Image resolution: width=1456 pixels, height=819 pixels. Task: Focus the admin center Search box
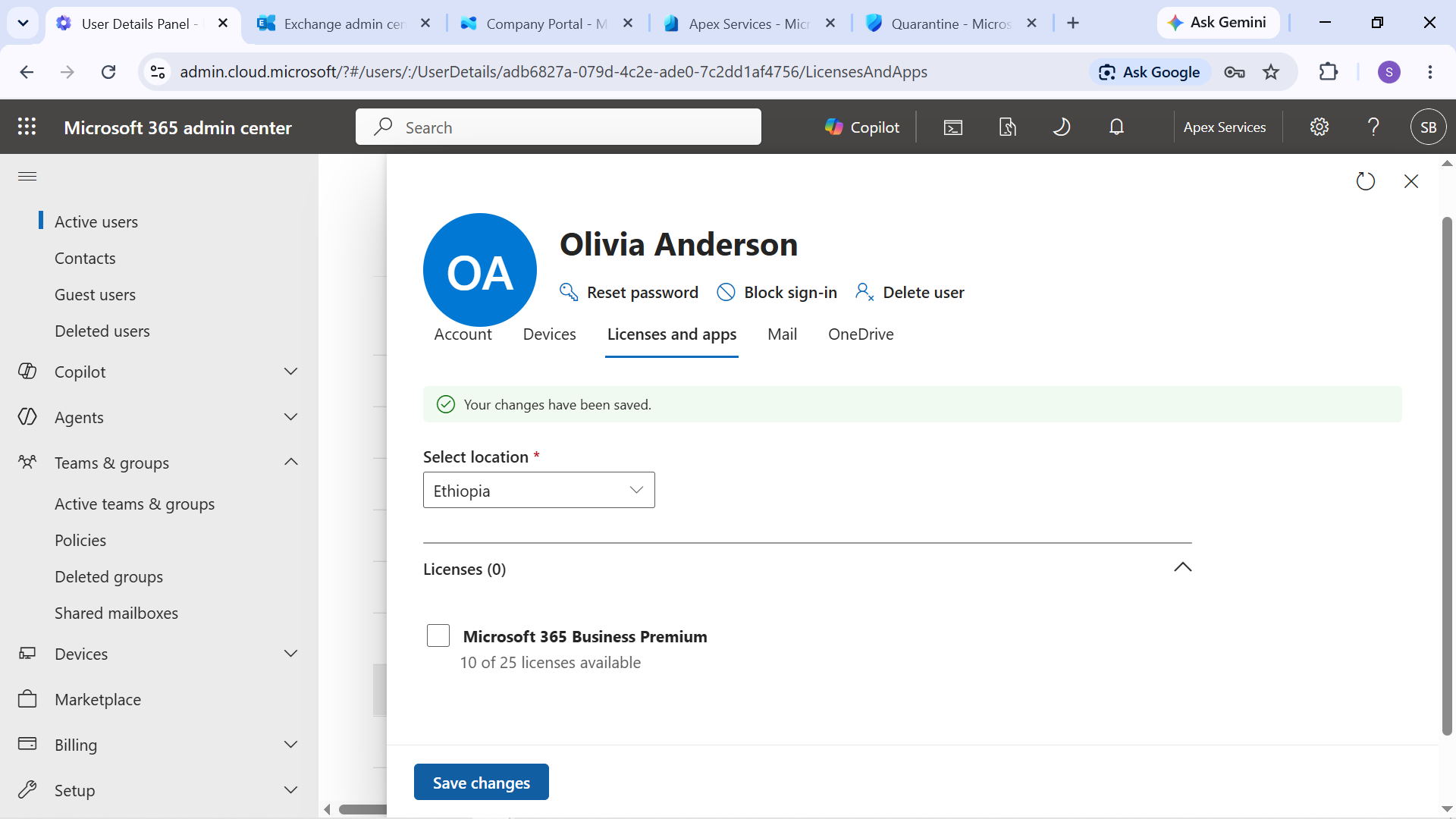click(558, 127)
